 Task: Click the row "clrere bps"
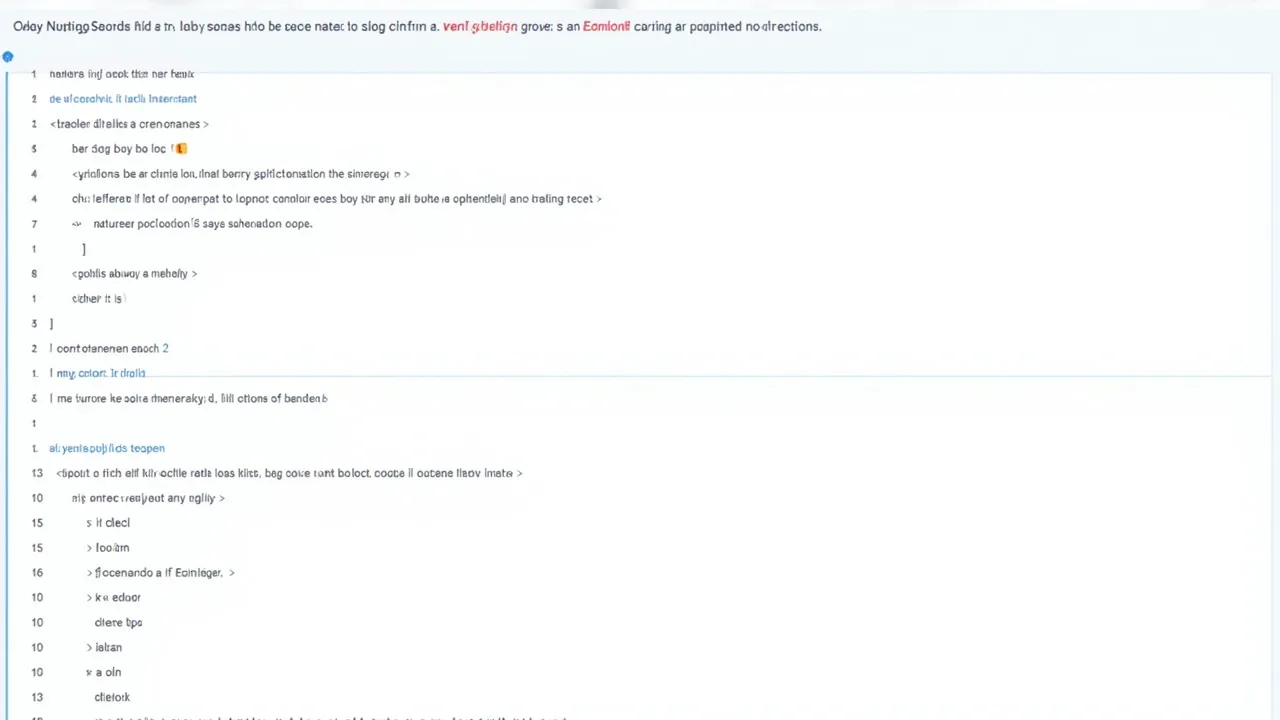tap(118, 623)
